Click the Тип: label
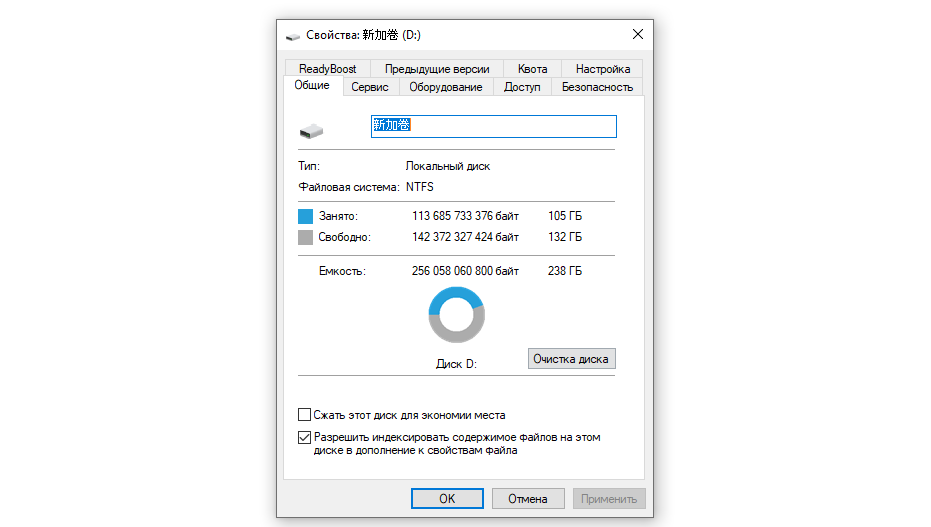 (x=309, y=166)
